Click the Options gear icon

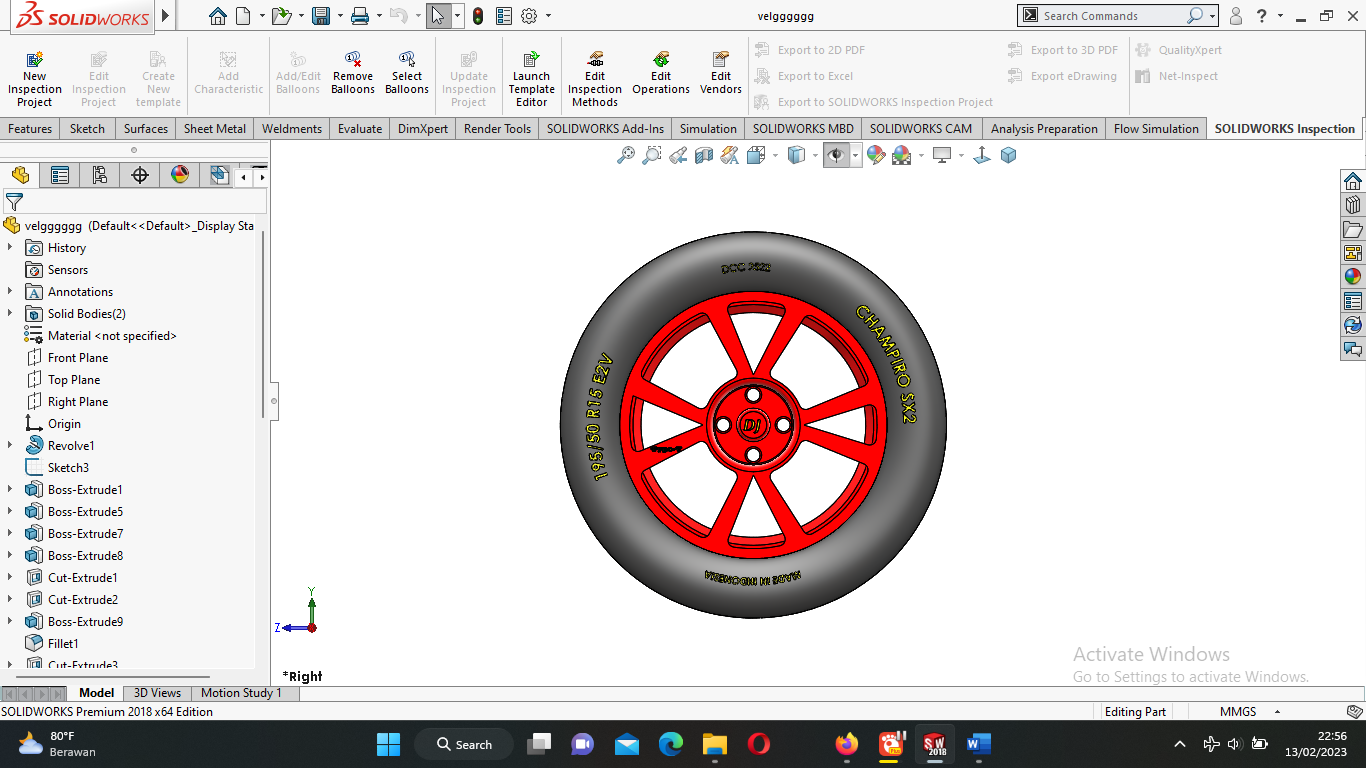529,16
